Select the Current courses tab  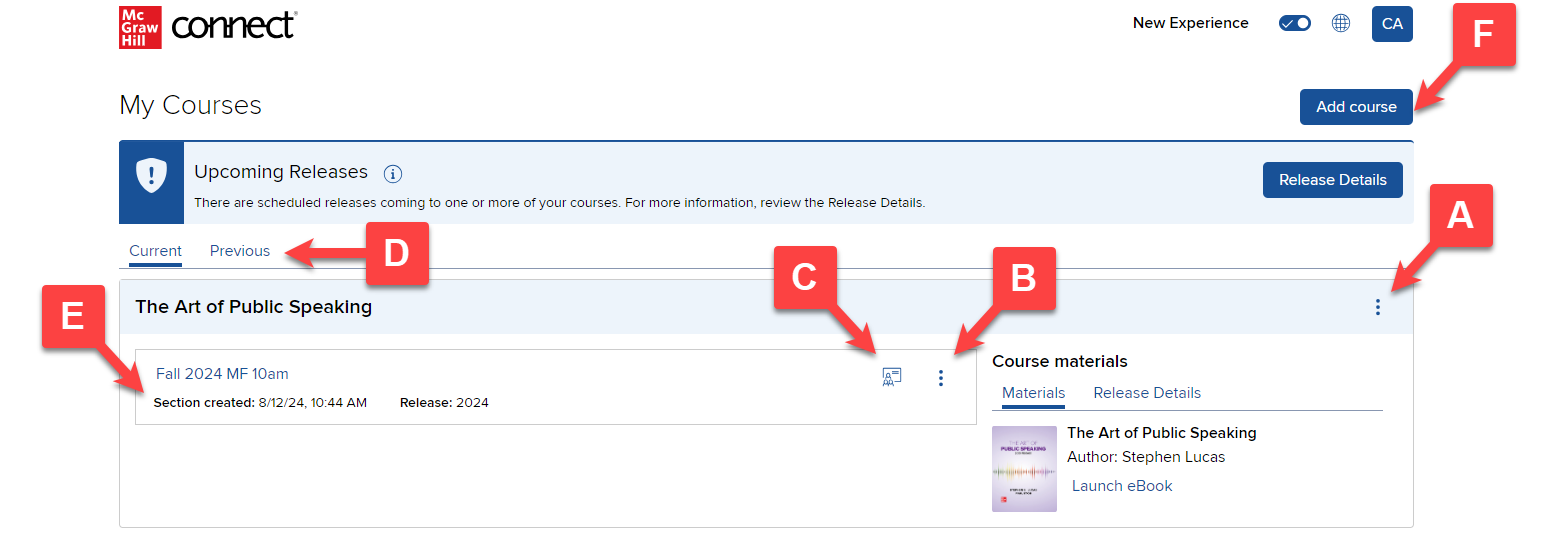point(155,251)
